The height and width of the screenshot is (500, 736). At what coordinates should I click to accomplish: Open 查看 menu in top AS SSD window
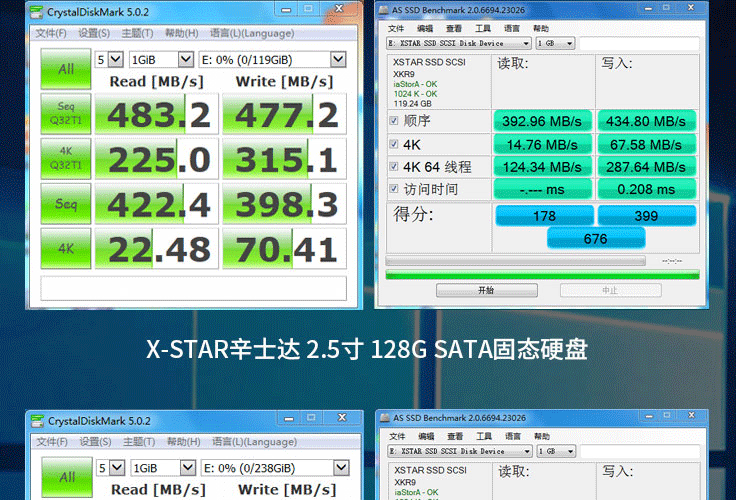tap(454, 29)
